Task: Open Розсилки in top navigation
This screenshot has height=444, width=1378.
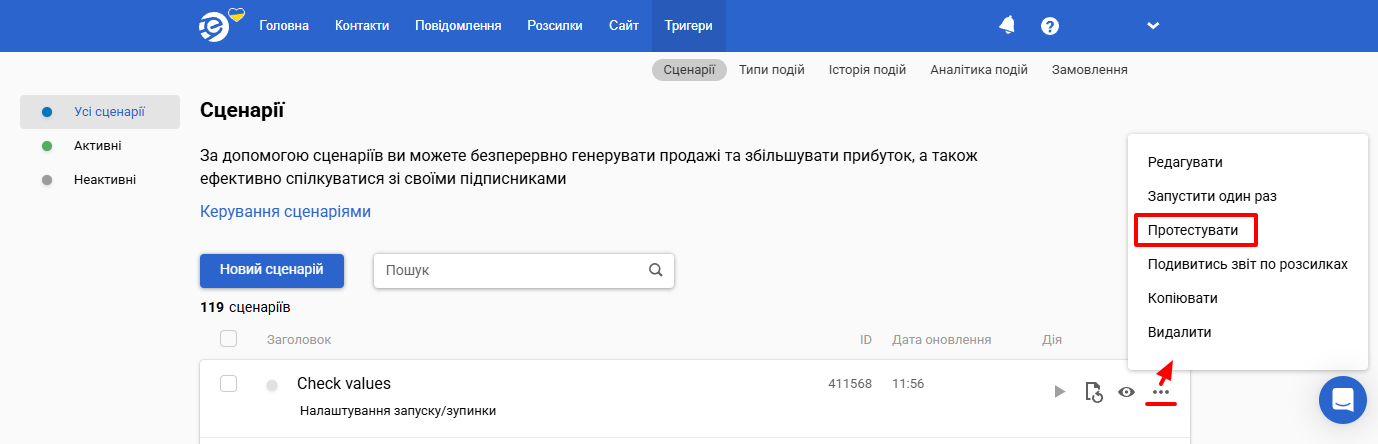Action: click(x=555, y=26)
